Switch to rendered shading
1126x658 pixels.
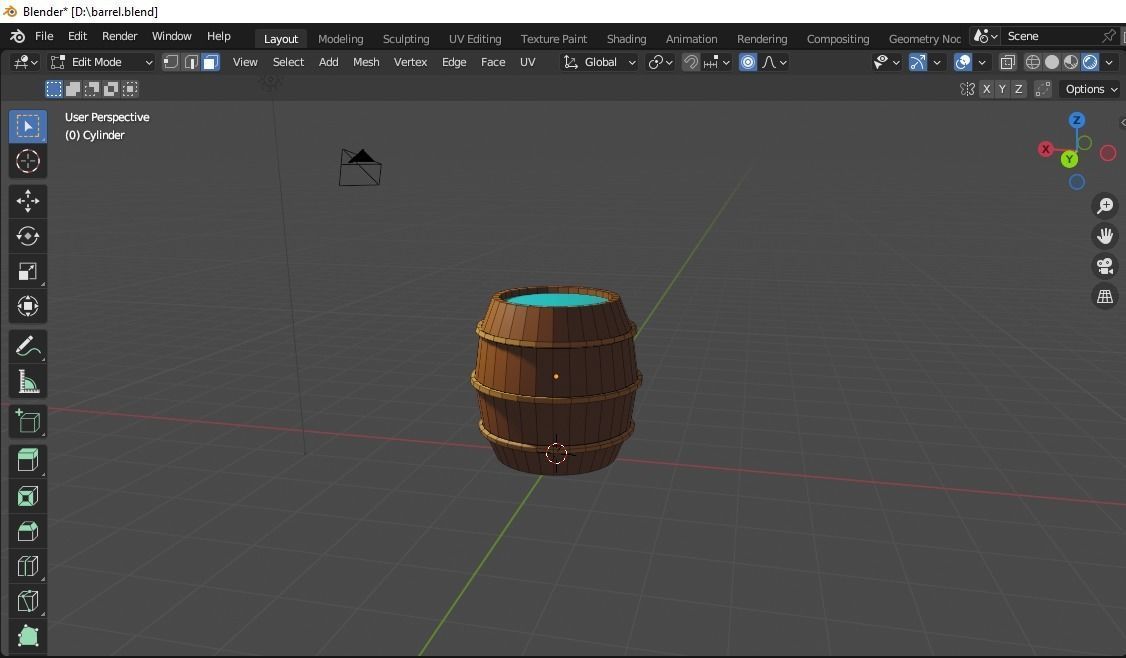click(x=1090, y=62)
